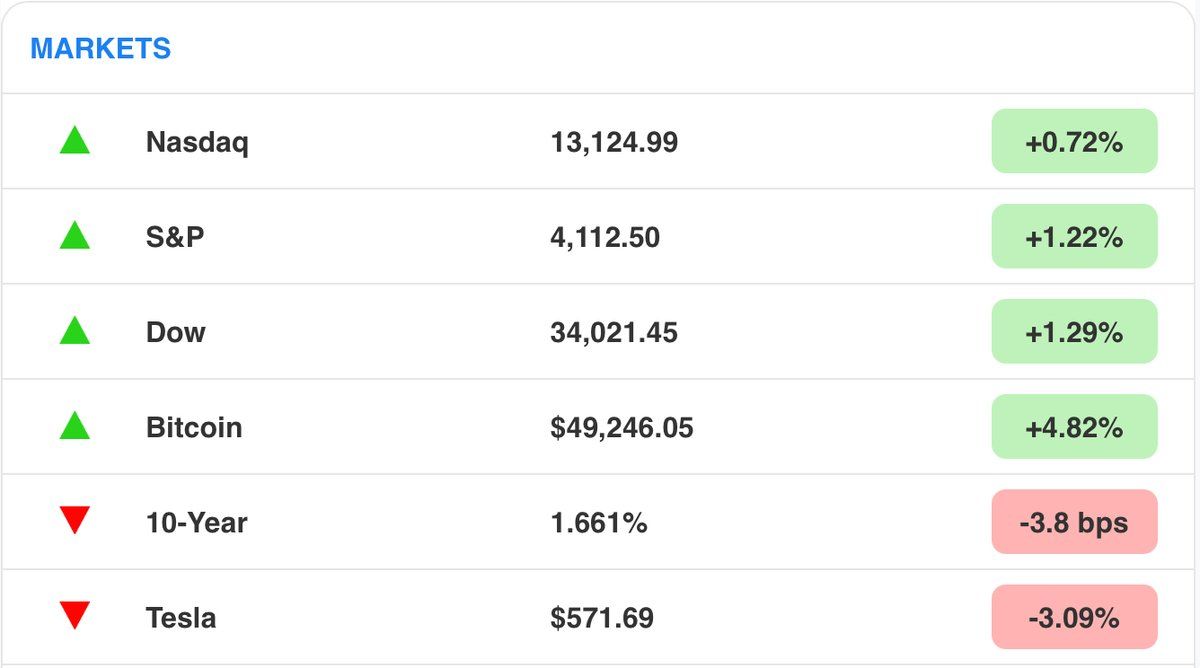Open the MARKETS header link
The image size is (1200, 668).
coord(100,48)
